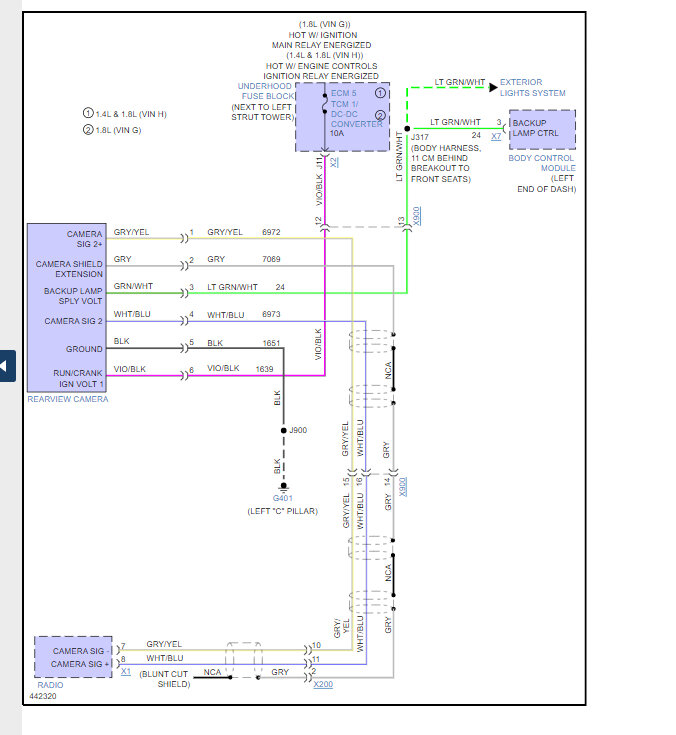Select the Hot W/ Ignition header text

(323, 35)
